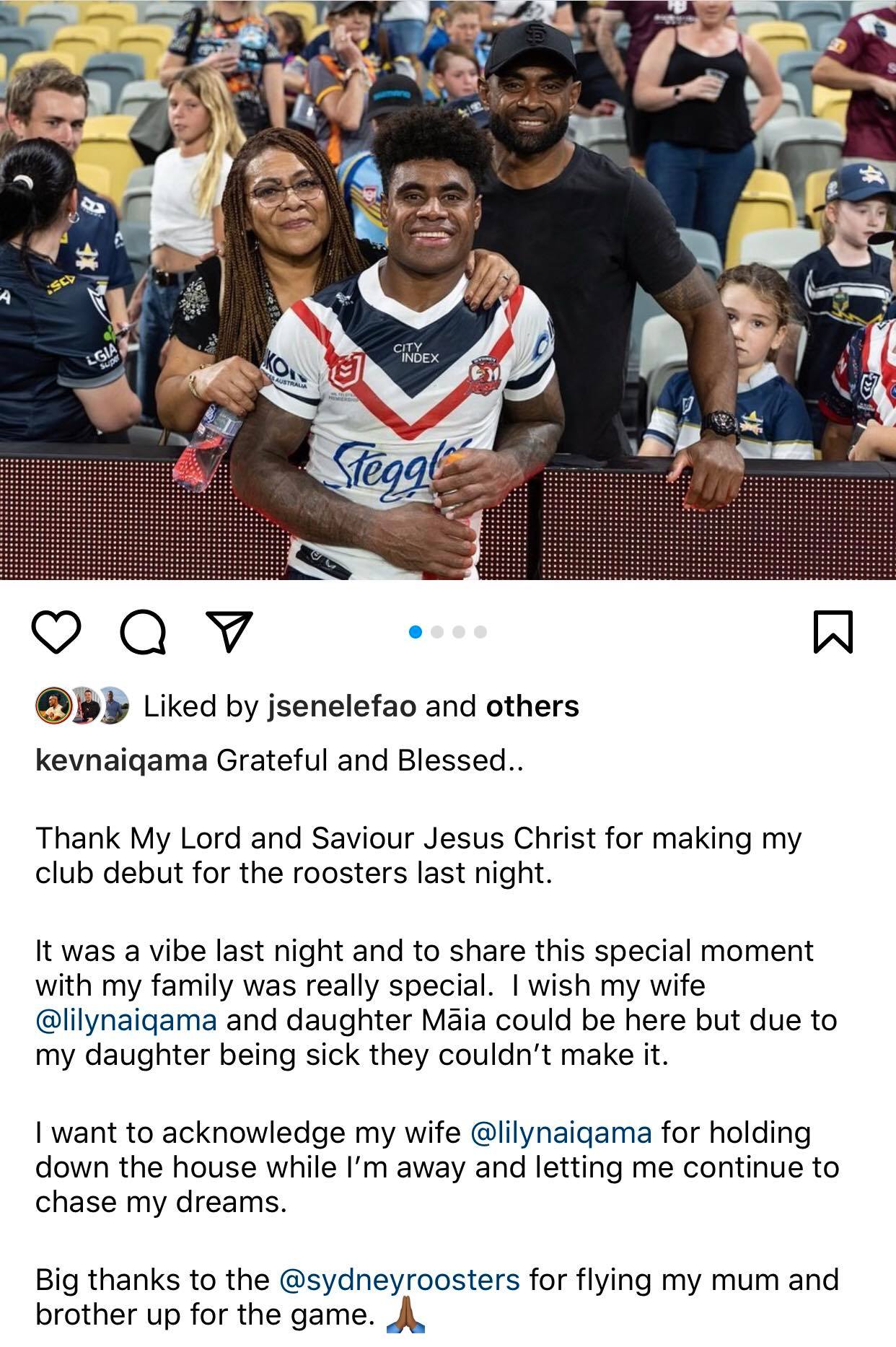Jump to fourth carousel dot

(x=480, y=632)
